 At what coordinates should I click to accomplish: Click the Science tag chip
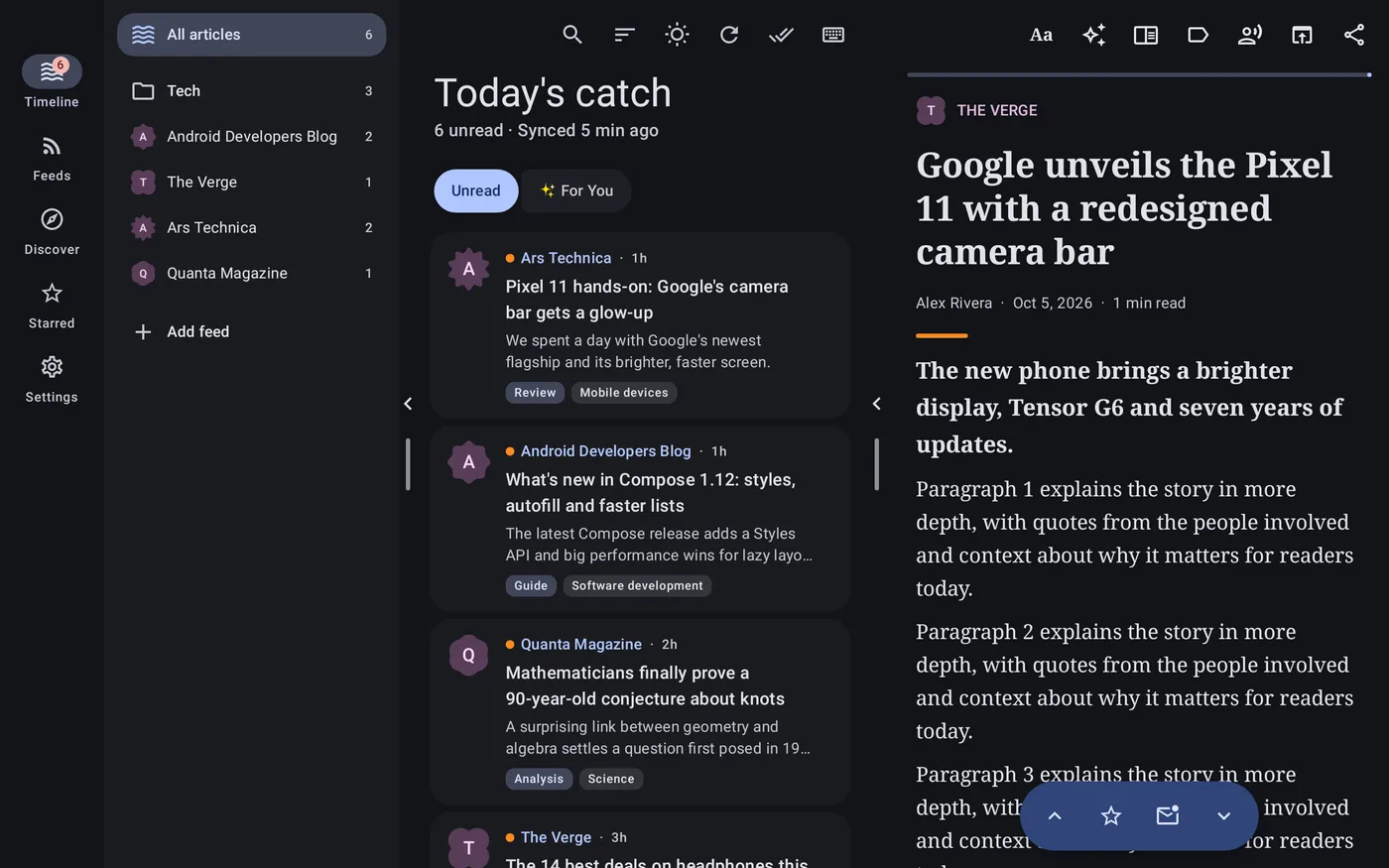[611, 779]
